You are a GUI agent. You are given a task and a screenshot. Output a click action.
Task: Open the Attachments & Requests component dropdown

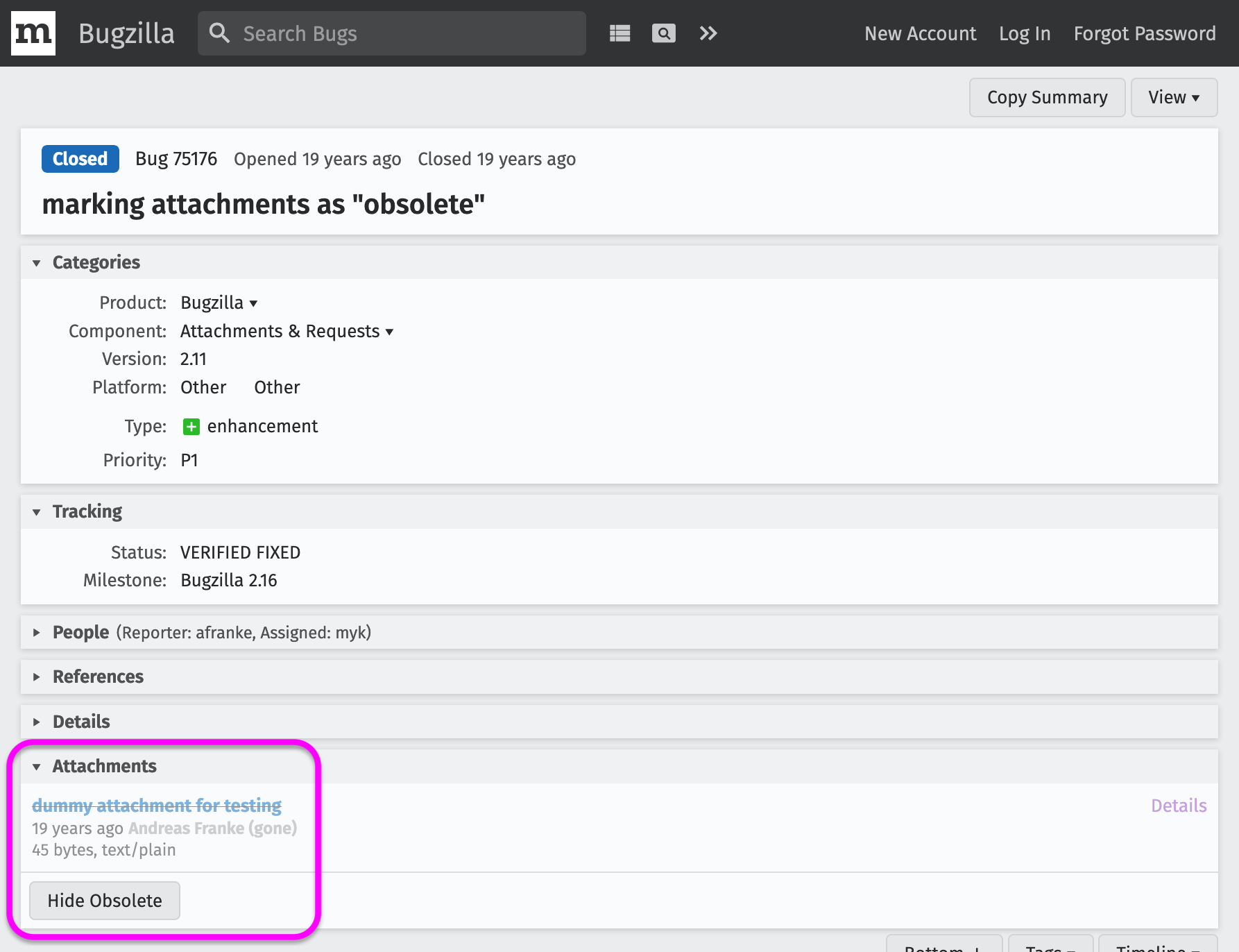click(x=287, y=332)
